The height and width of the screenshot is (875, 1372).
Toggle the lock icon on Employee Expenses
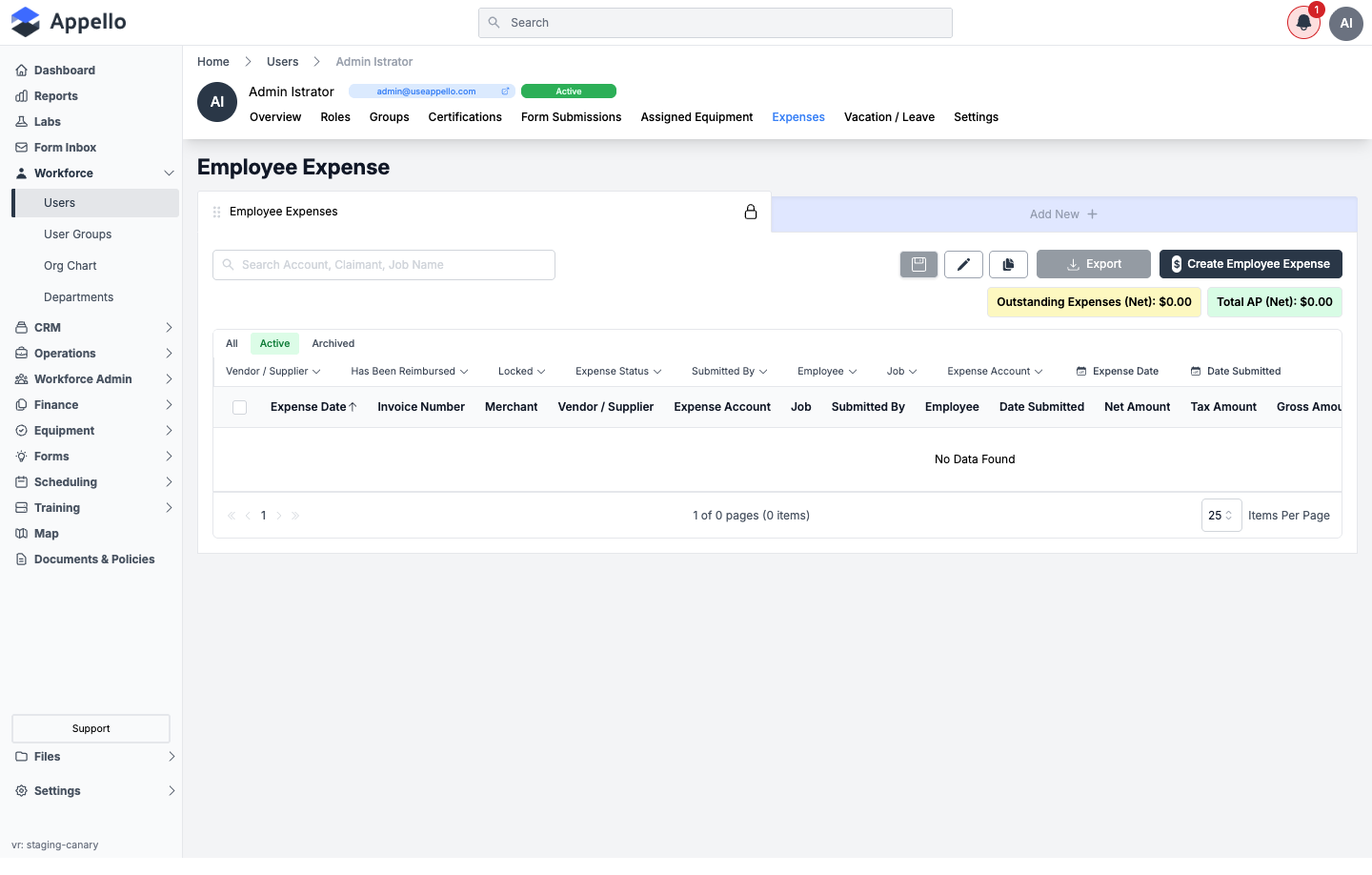(751, 212)
